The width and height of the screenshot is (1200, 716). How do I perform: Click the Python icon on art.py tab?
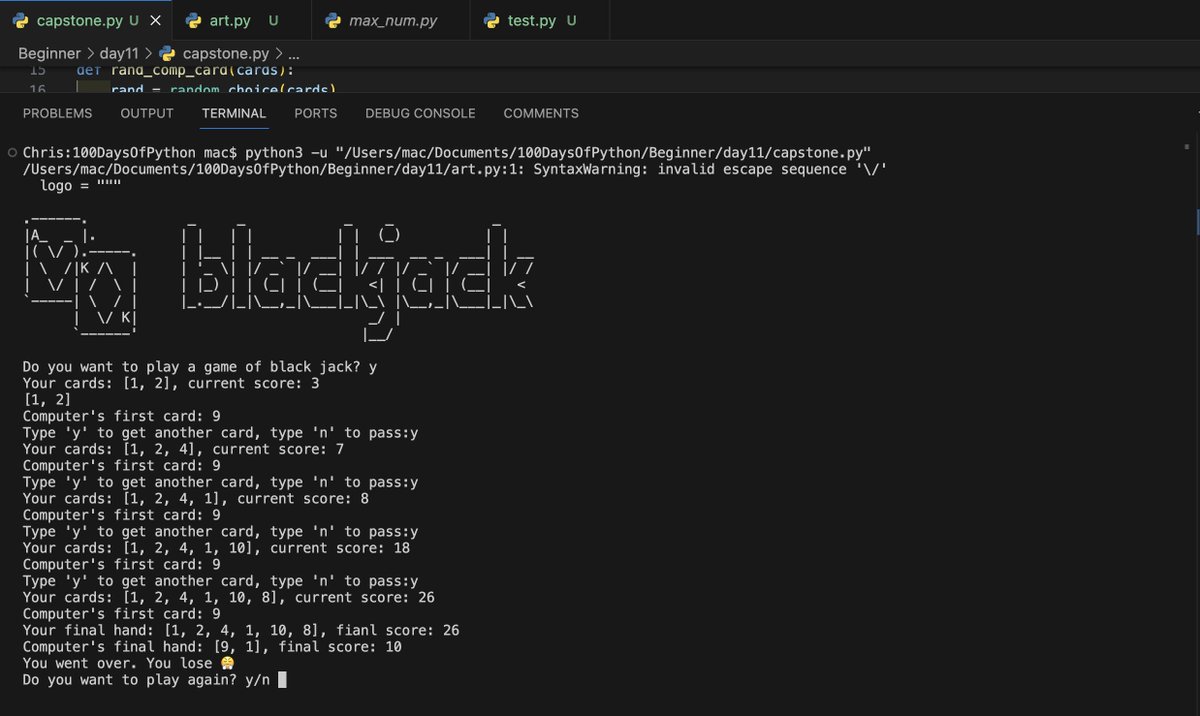click(193, 20)
